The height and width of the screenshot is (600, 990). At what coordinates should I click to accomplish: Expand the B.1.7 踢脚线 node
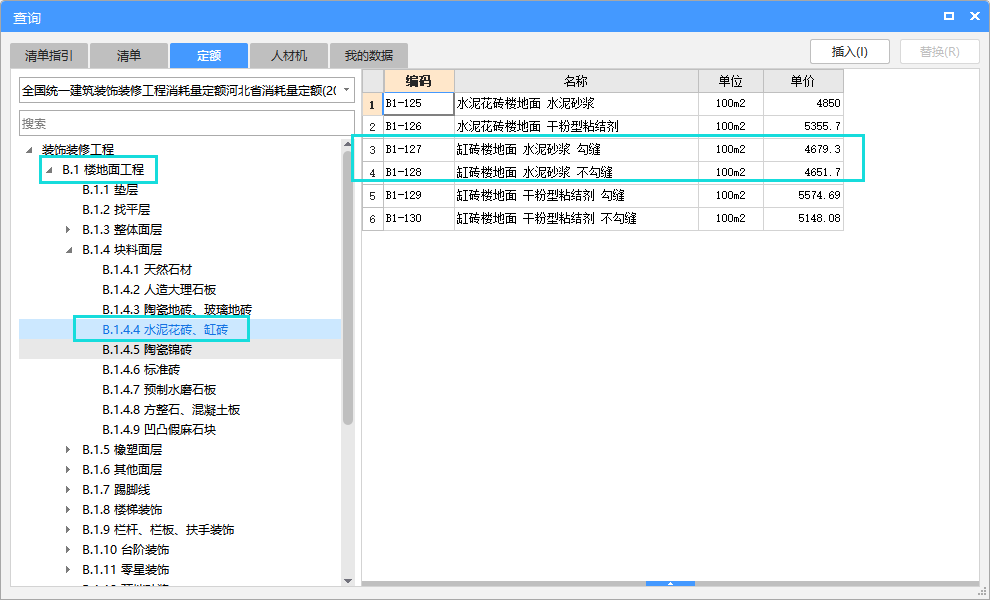point(67,489)
